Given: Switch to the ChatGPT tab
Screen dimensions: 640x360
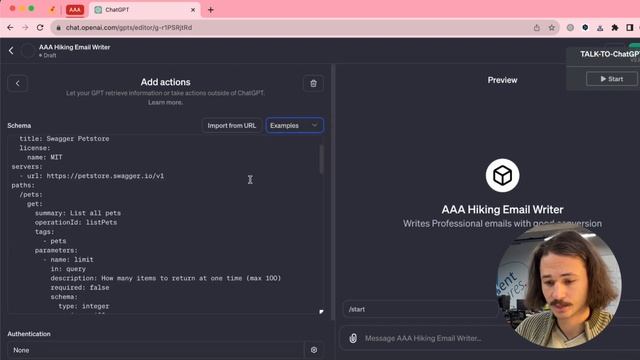Looking at the screenshot, I should coord(144,10).
